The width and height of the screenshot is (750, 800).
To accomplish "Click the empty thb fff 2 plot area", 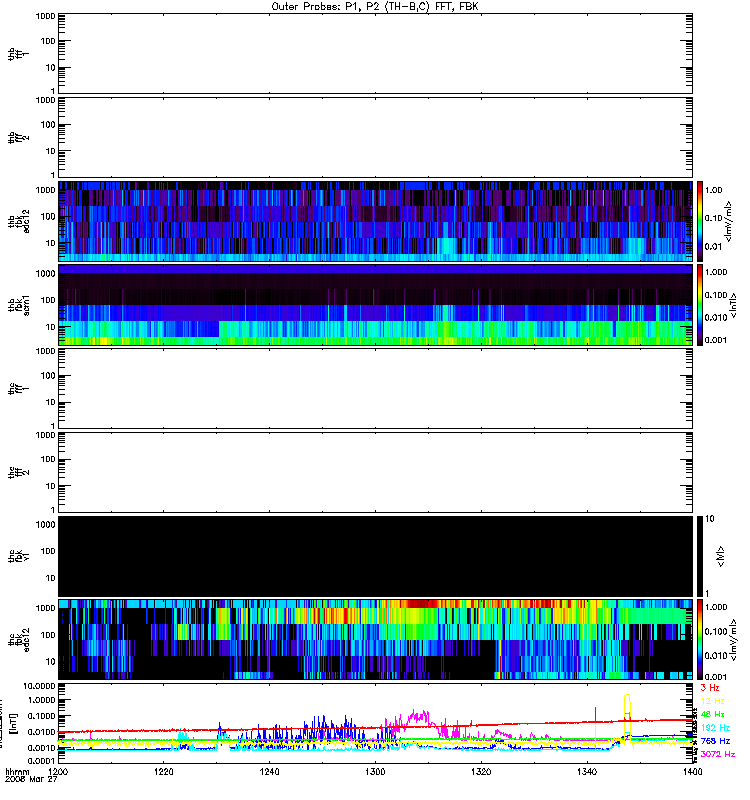I will (x=376, y=137).
